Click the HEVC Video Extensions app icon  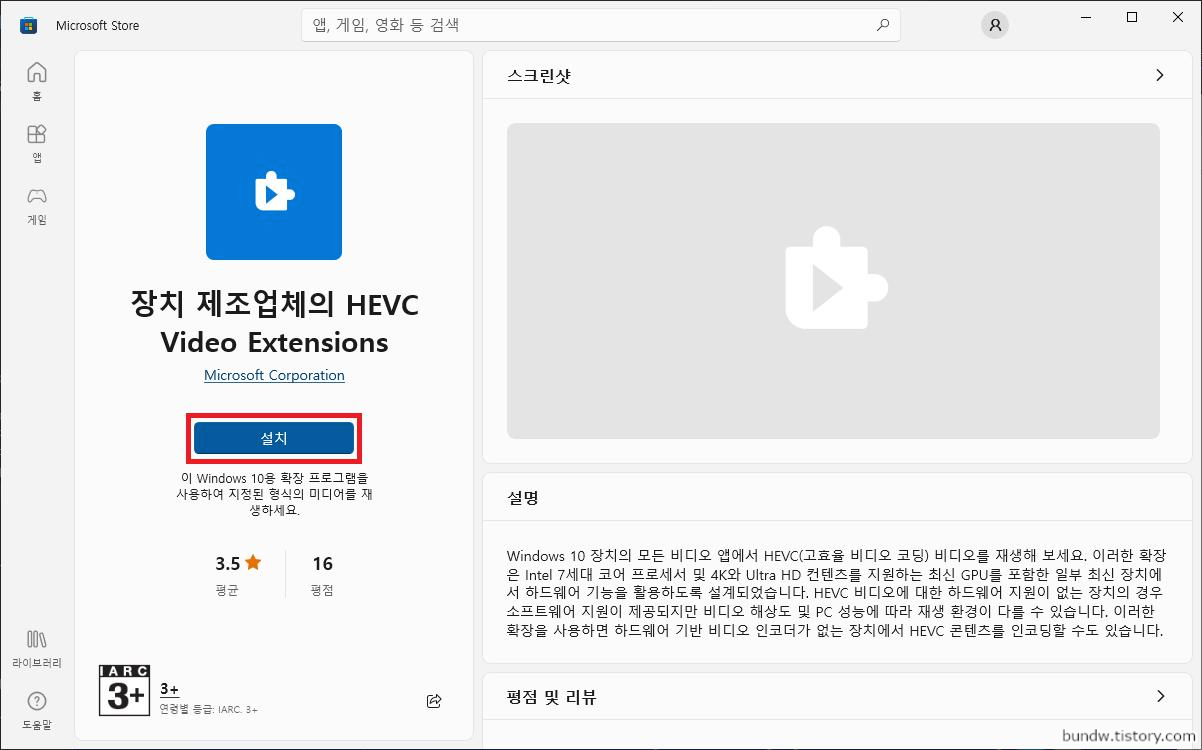tap(274, 192)
